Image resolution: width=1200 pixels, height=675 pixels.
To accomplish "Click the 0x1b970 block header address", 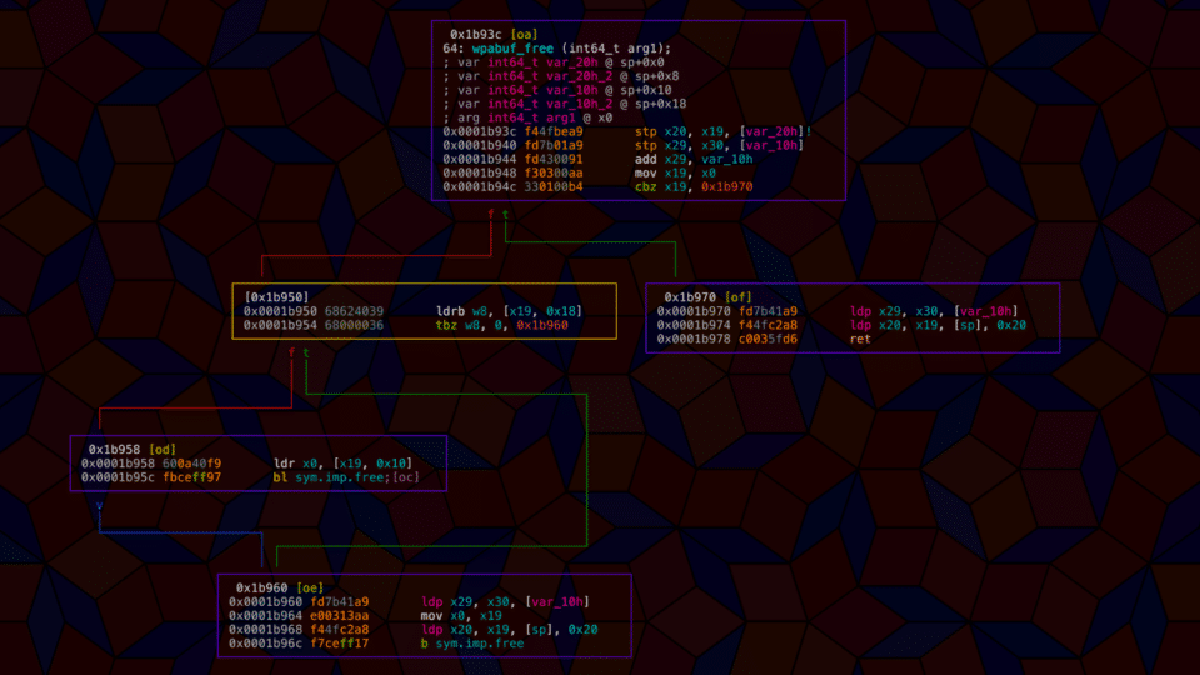I will 689,297.
